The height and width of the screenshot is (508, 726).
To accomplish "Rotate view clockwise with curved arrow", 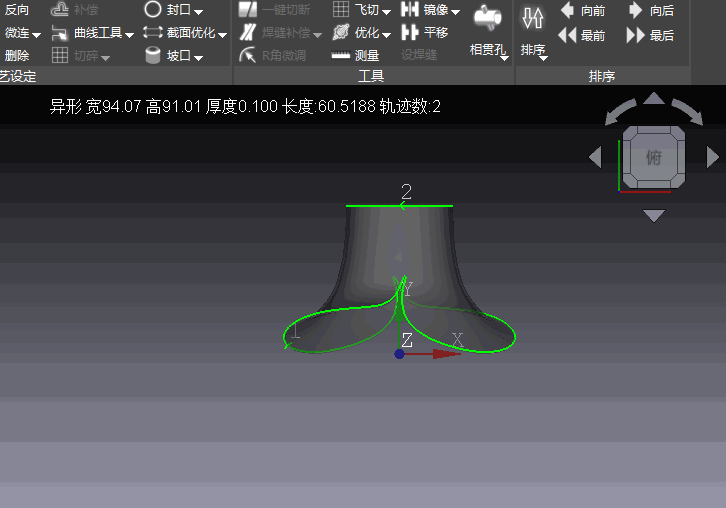I will click(688, 111).
